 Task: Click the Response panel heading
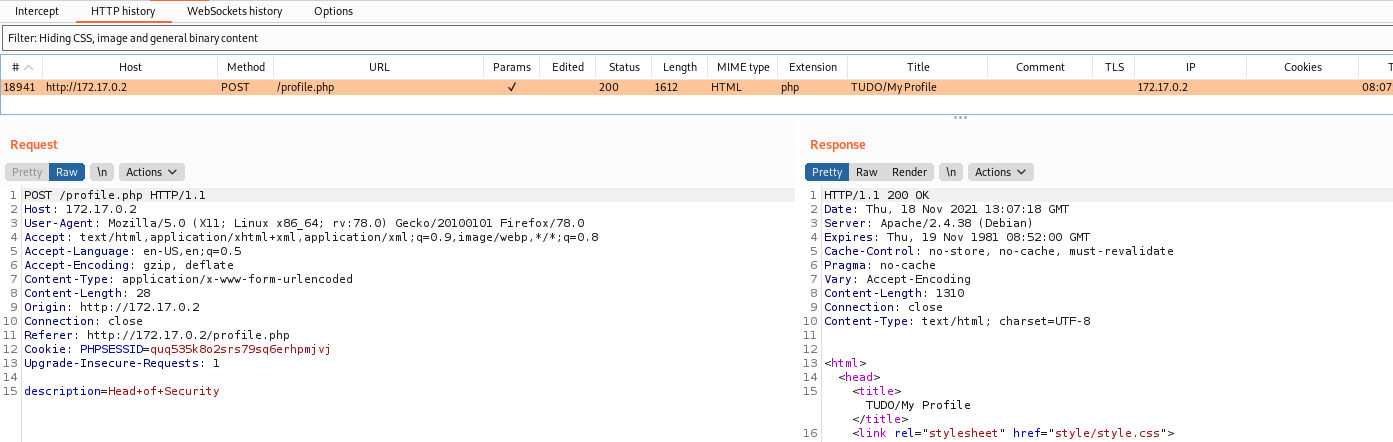[x=838, y=145]
